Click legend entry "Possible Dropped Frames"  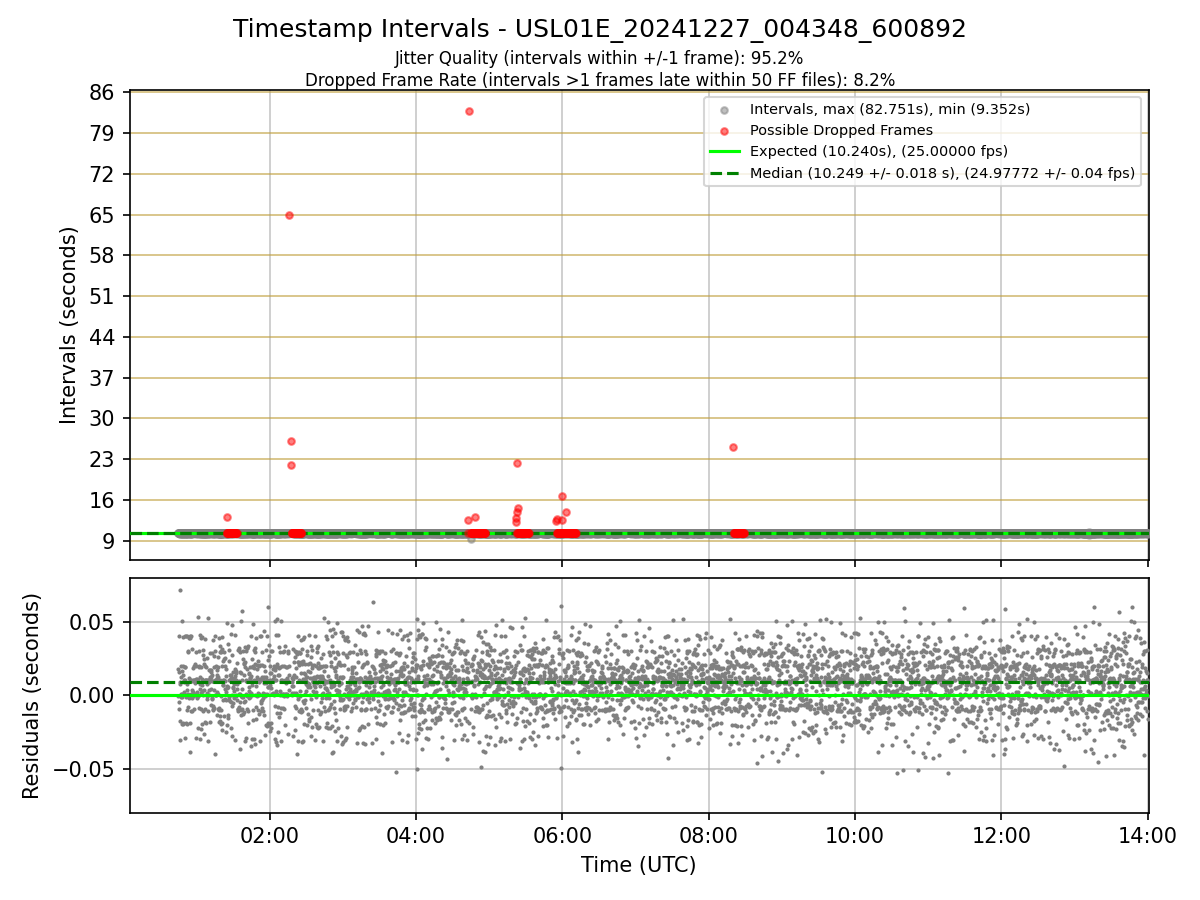pos(841,130)
